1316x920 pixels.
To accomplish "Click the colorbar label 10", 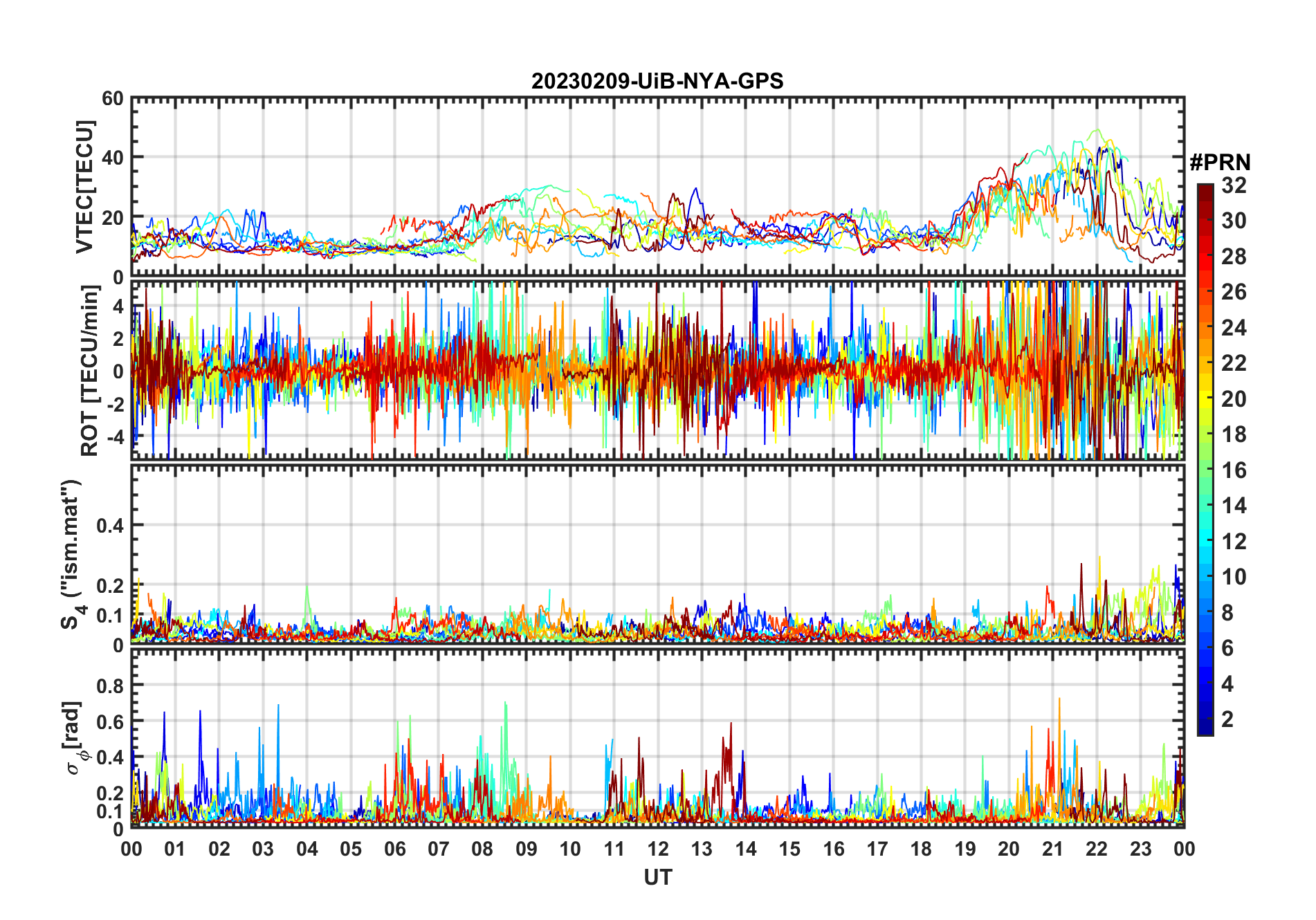I will click(1234, 577).
